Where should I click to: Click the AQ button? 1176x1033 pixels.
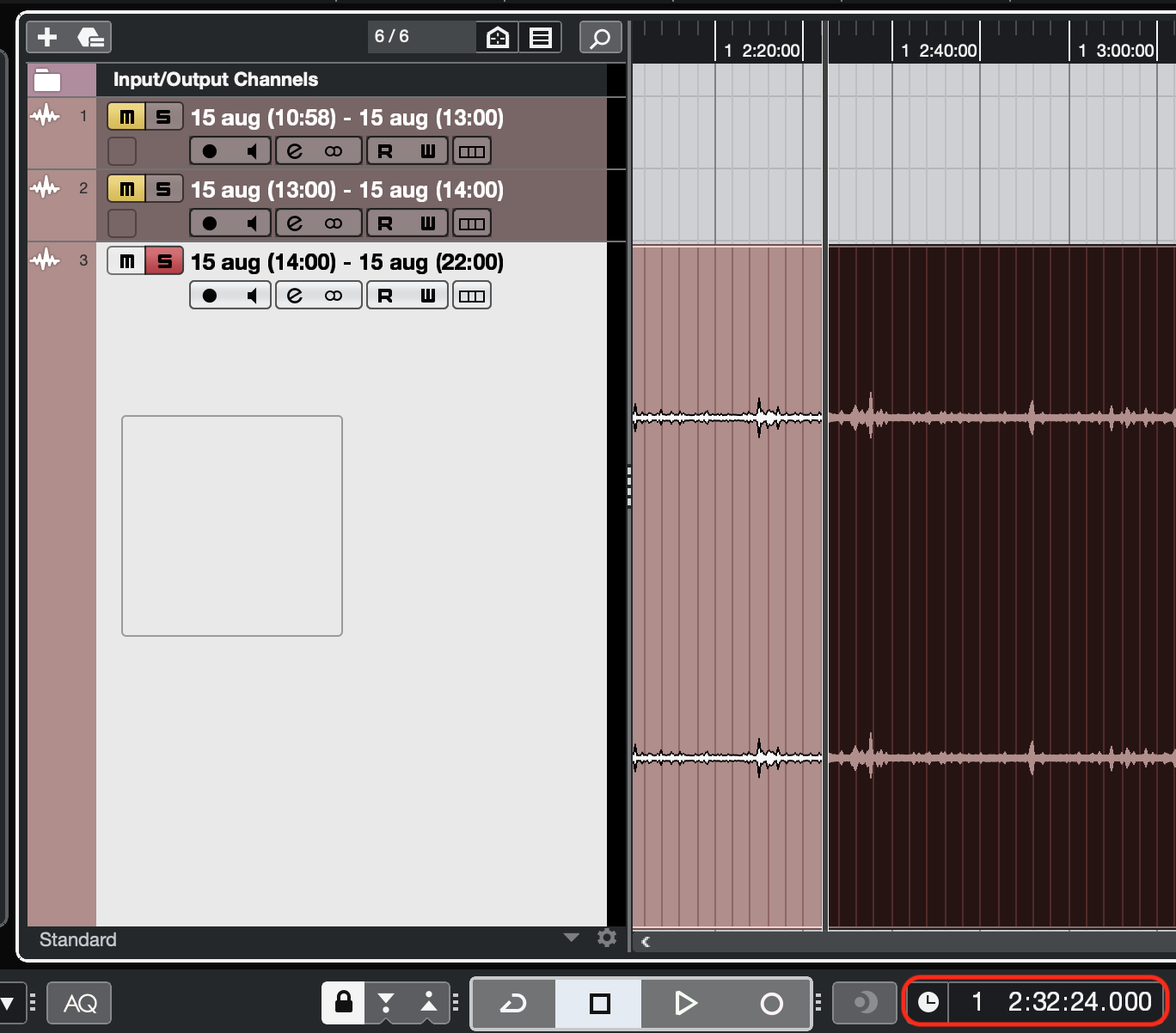(x=78, y=1003)
